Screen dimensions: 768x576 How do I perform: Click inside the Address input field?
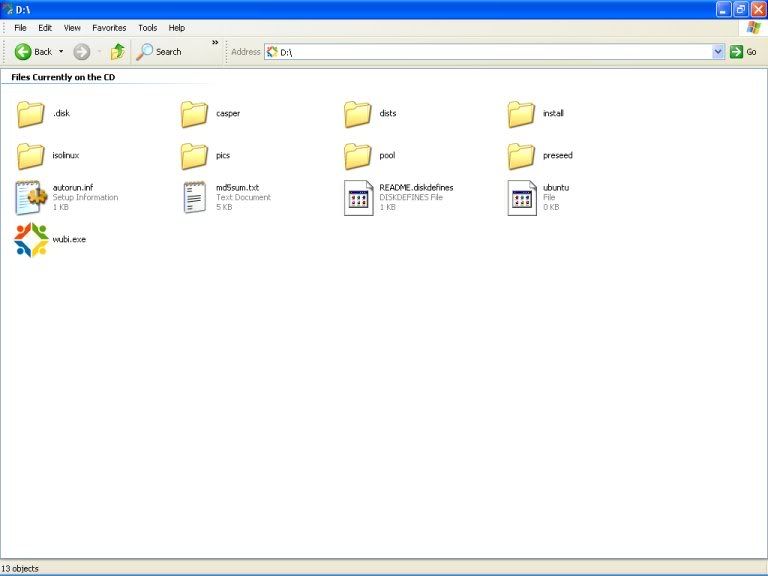pos(490,52)
